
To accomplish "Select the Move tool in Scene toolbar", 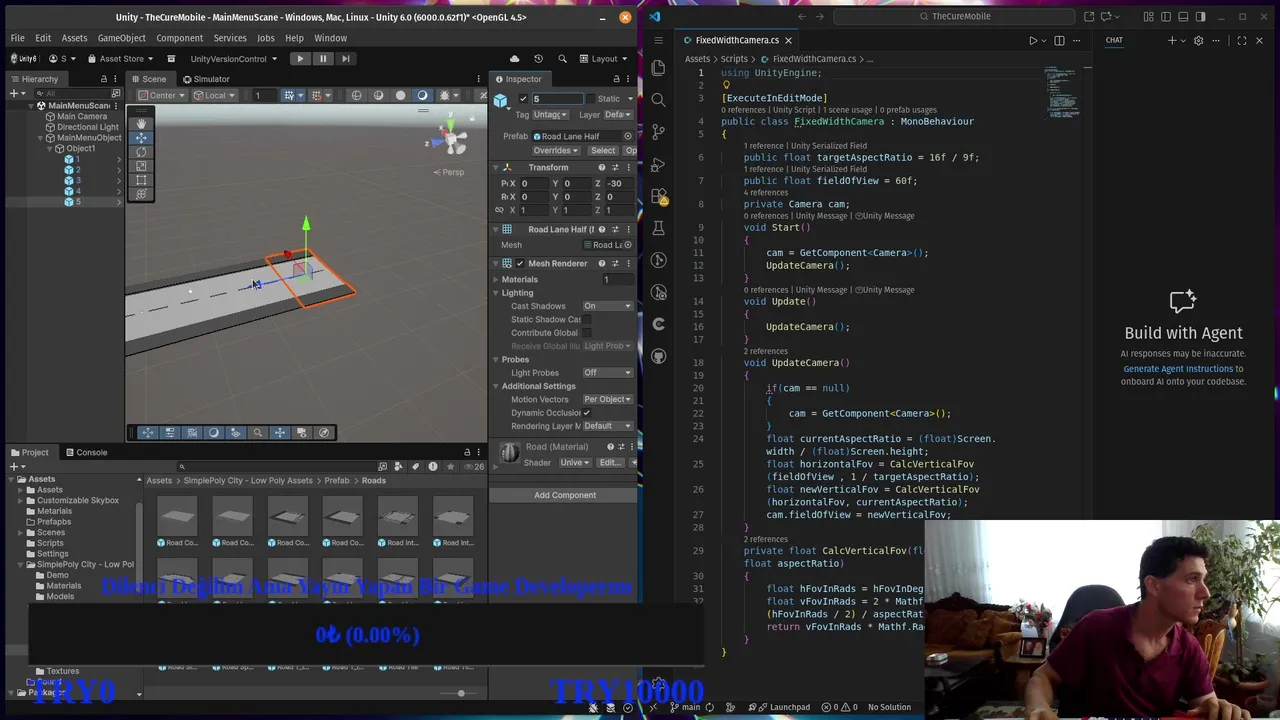I will (141, 137).
